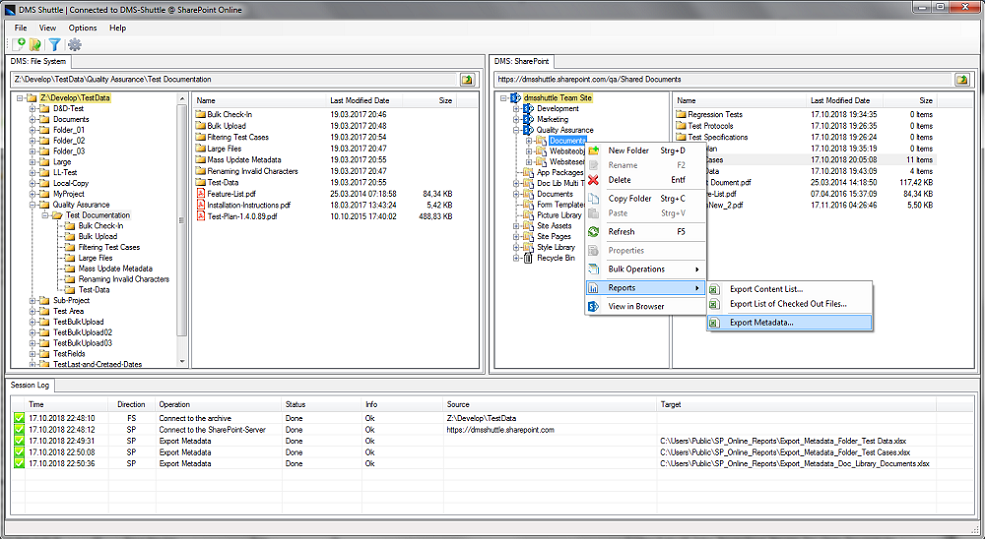Open the Reports submenu entry
Viewport: 985px width, 539px height.
click(x=645, y=288)
